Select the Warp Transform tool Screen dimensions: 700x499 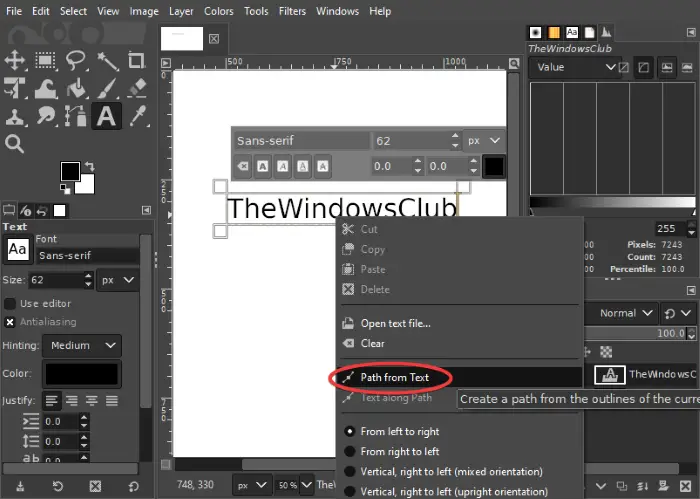[45, 88]
